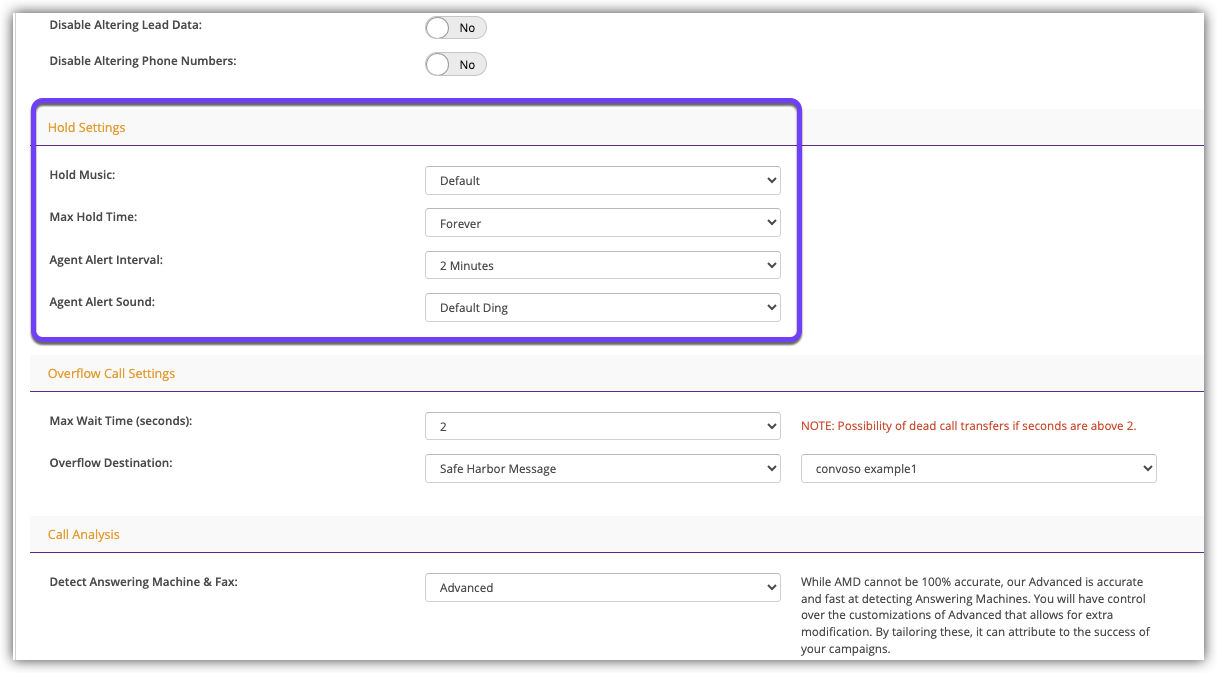Click the Hold Music field label
The image size is (1217, 673).
(x=82, y=175)
